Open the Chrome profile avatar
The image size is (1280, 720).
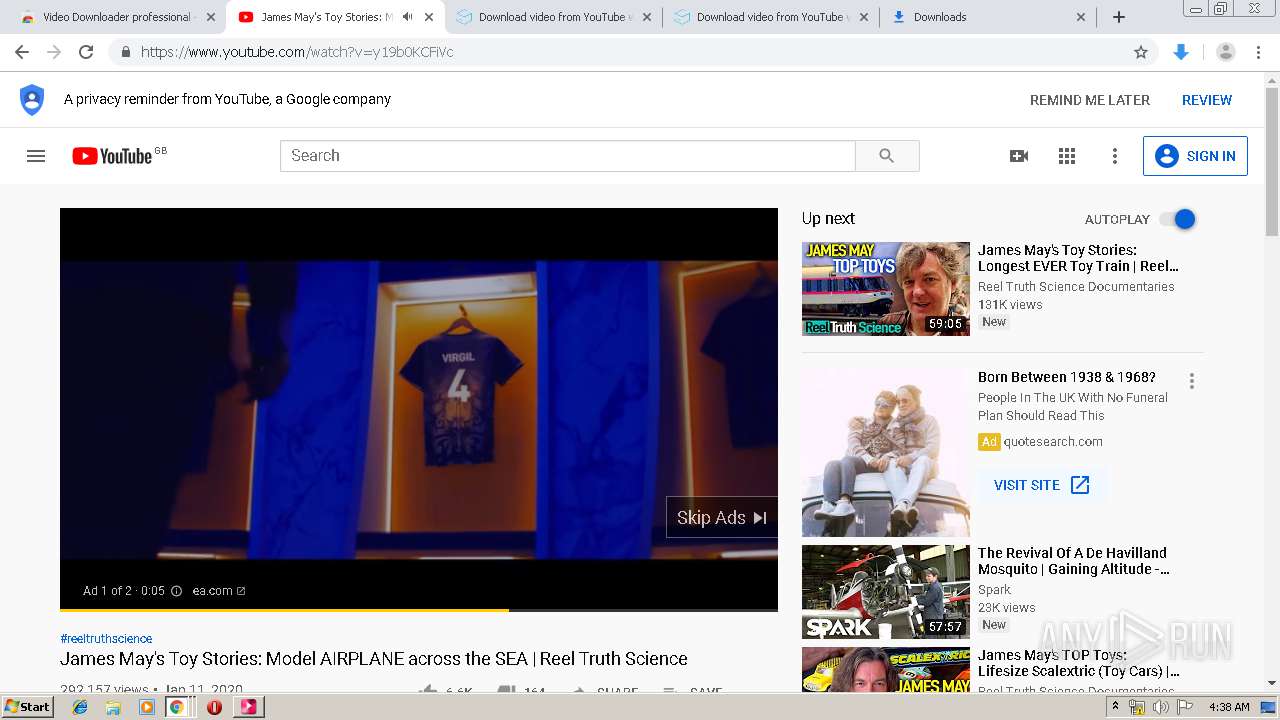tap(1225, 52)
